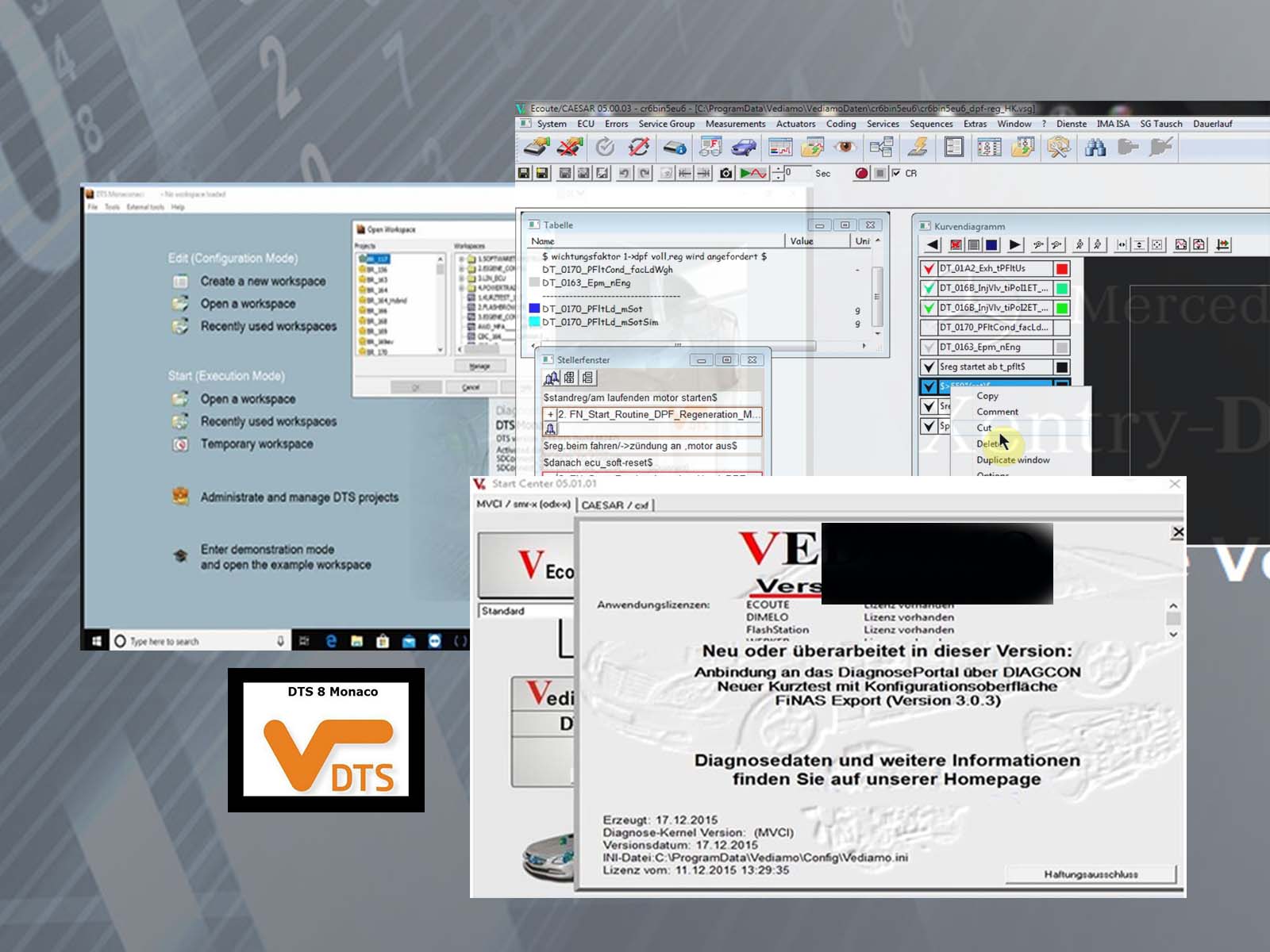
Task: Click the crossed wrench tools icon in toolbar
Action: click(1057, 147)
